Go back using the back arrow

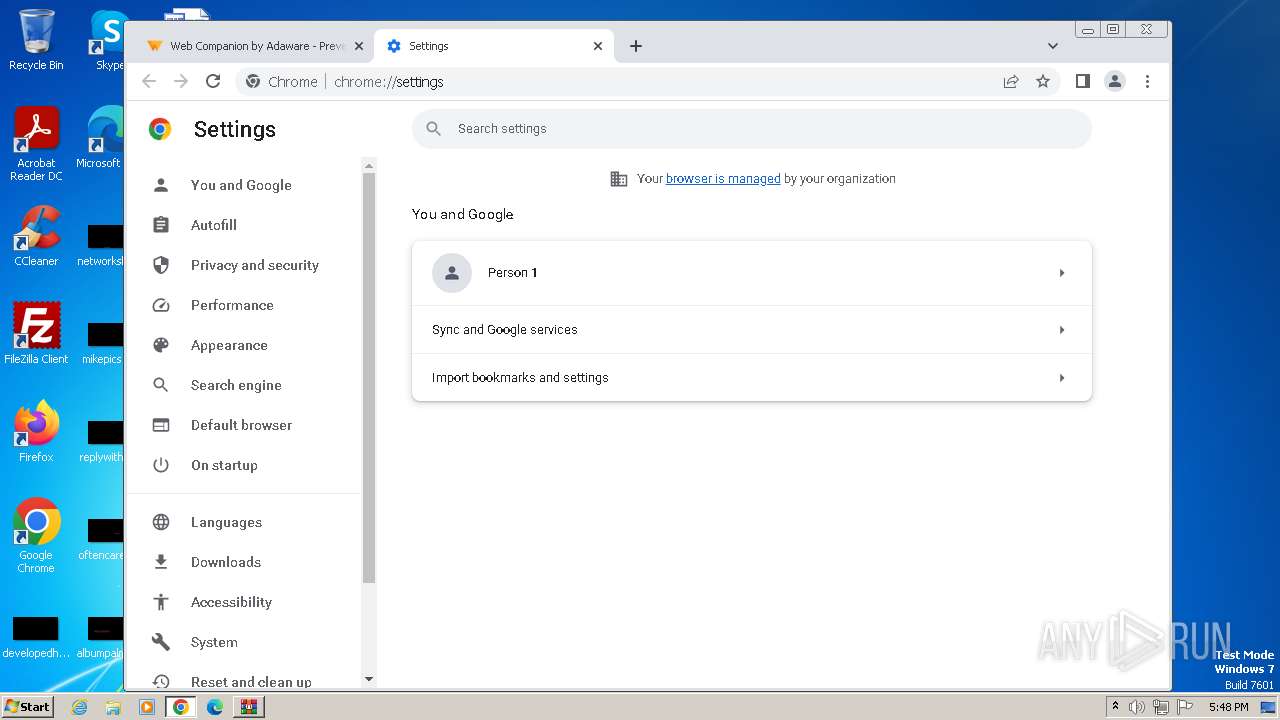149,82
